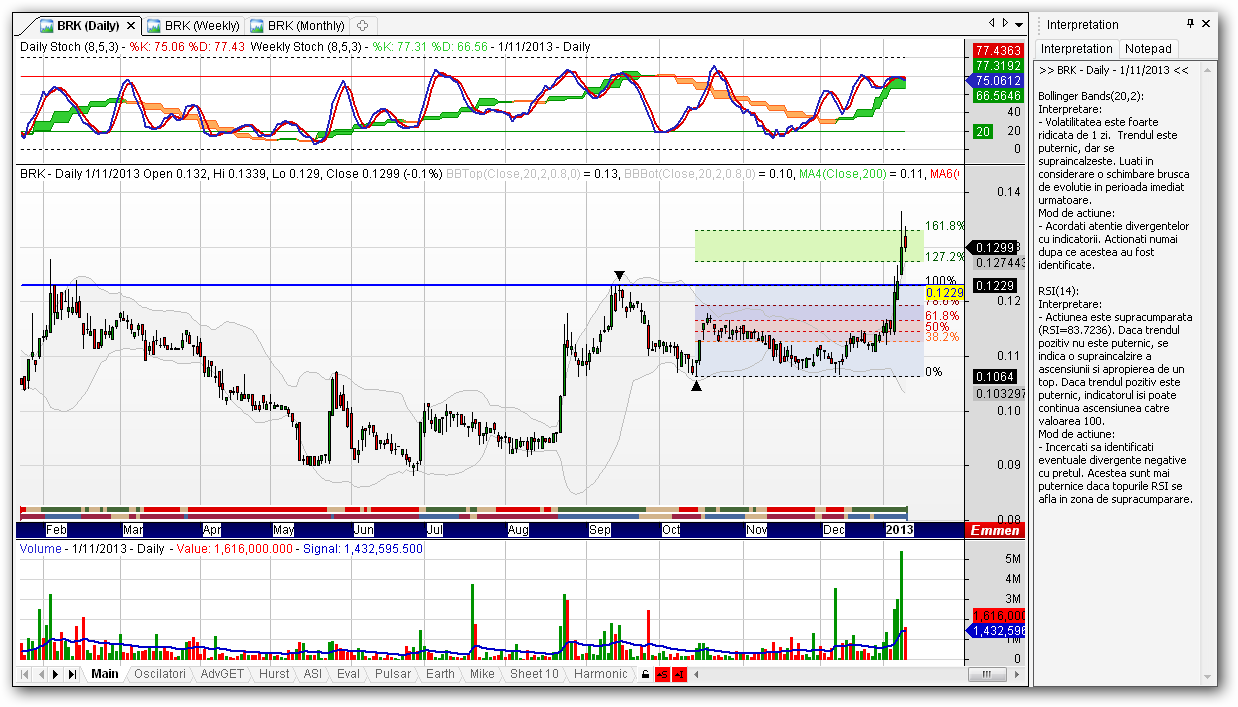Open the AdvGET sheet tab
1238x707 pixels.
point(222,674)
